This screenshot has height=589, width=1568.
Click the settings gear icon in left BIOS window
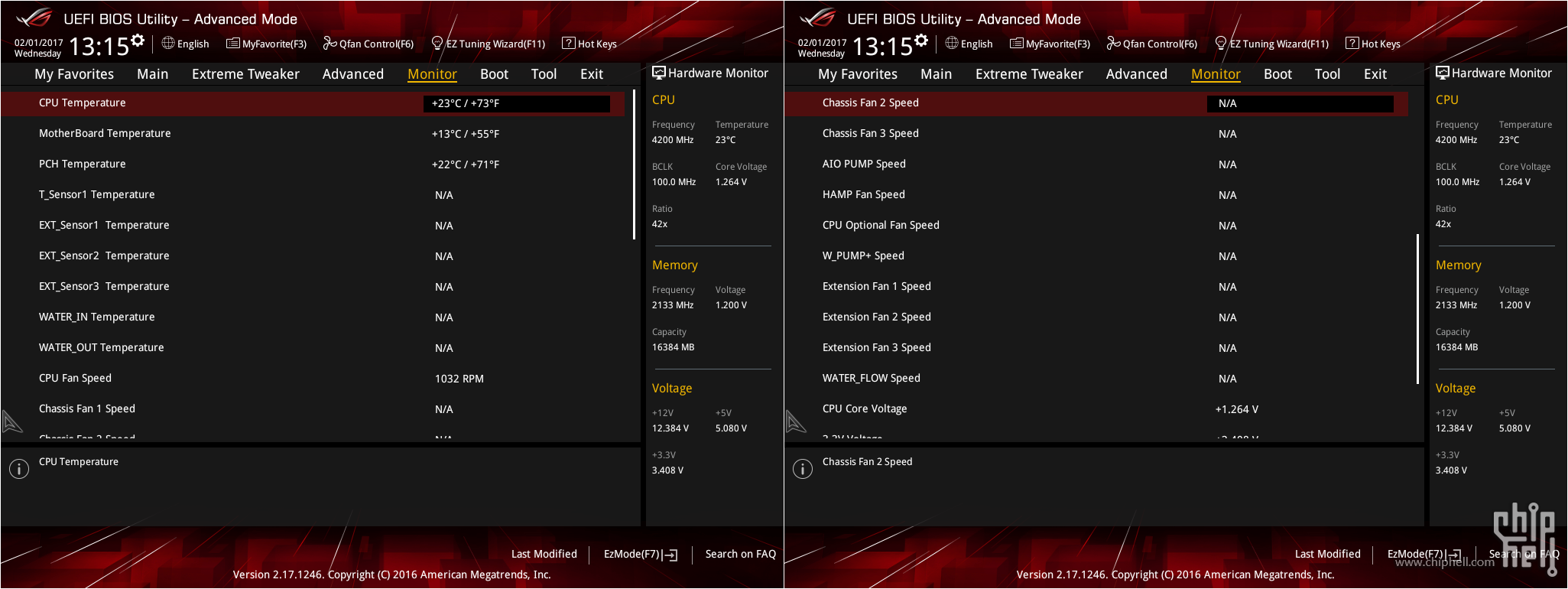click(138, 41)
